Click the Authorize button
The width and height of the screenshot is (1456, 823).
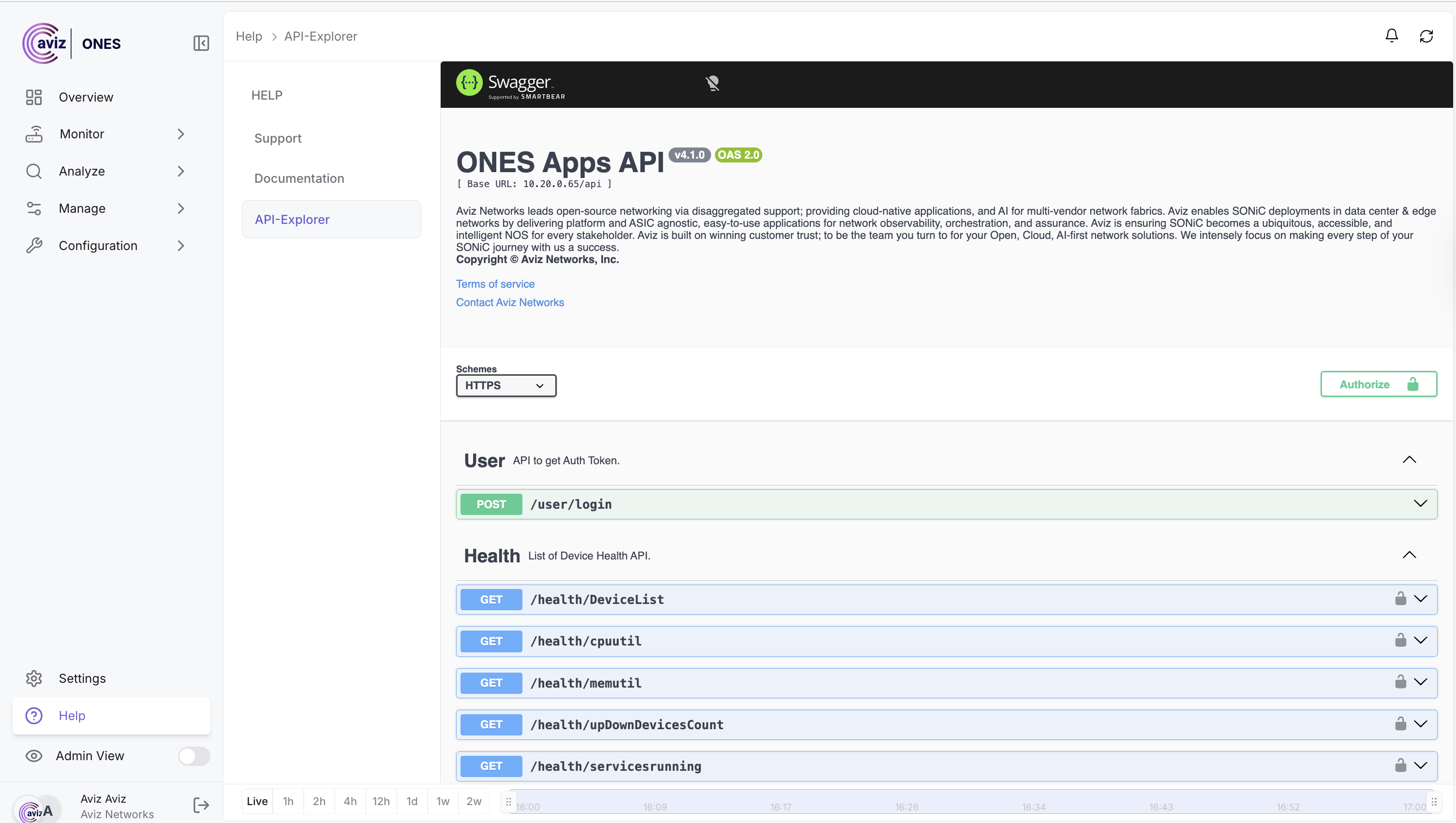pos(1378,384)
